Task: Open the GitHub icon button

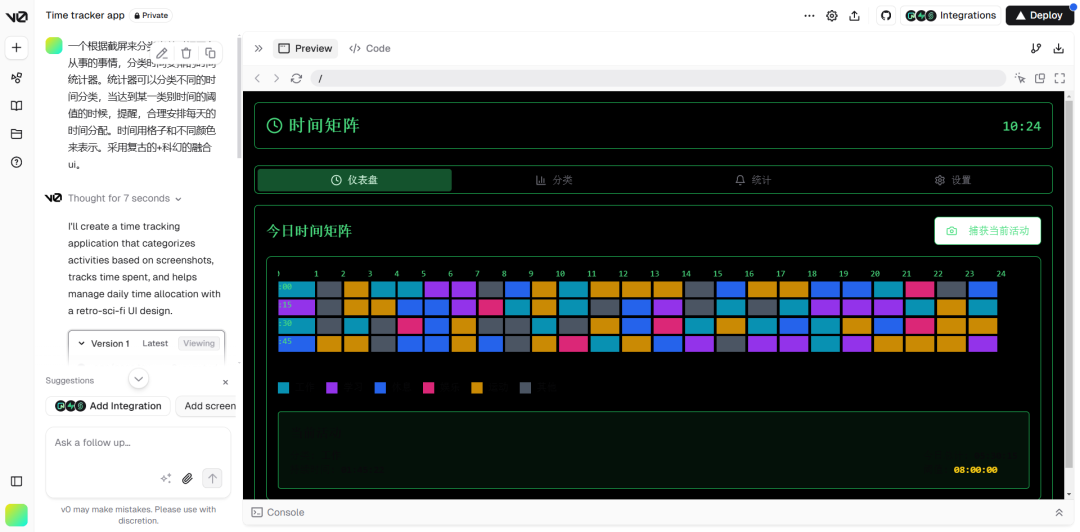Action: coord(886,15)
